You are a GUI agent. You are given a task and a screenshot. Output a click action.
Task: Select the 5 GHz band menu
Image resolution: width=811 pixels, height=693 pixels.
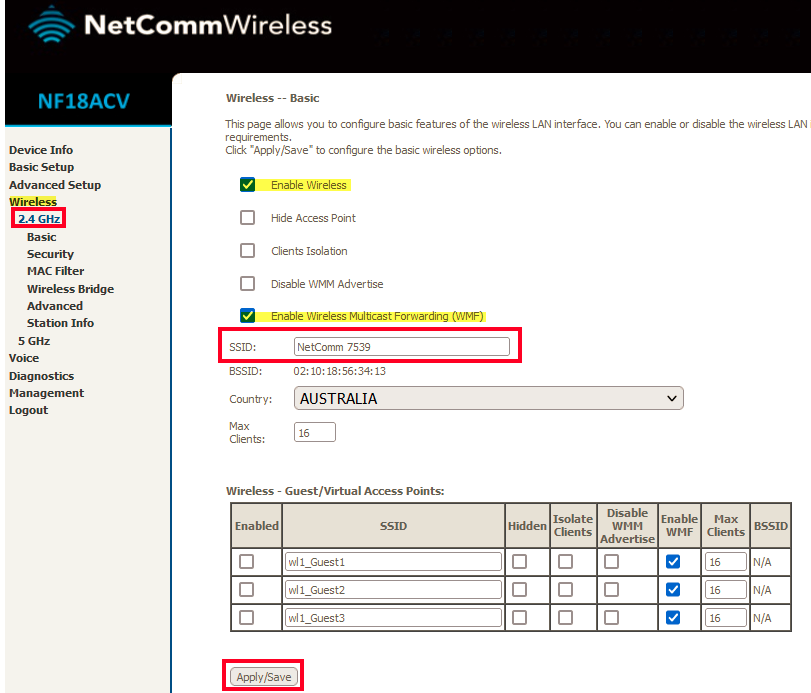[33, 340]
